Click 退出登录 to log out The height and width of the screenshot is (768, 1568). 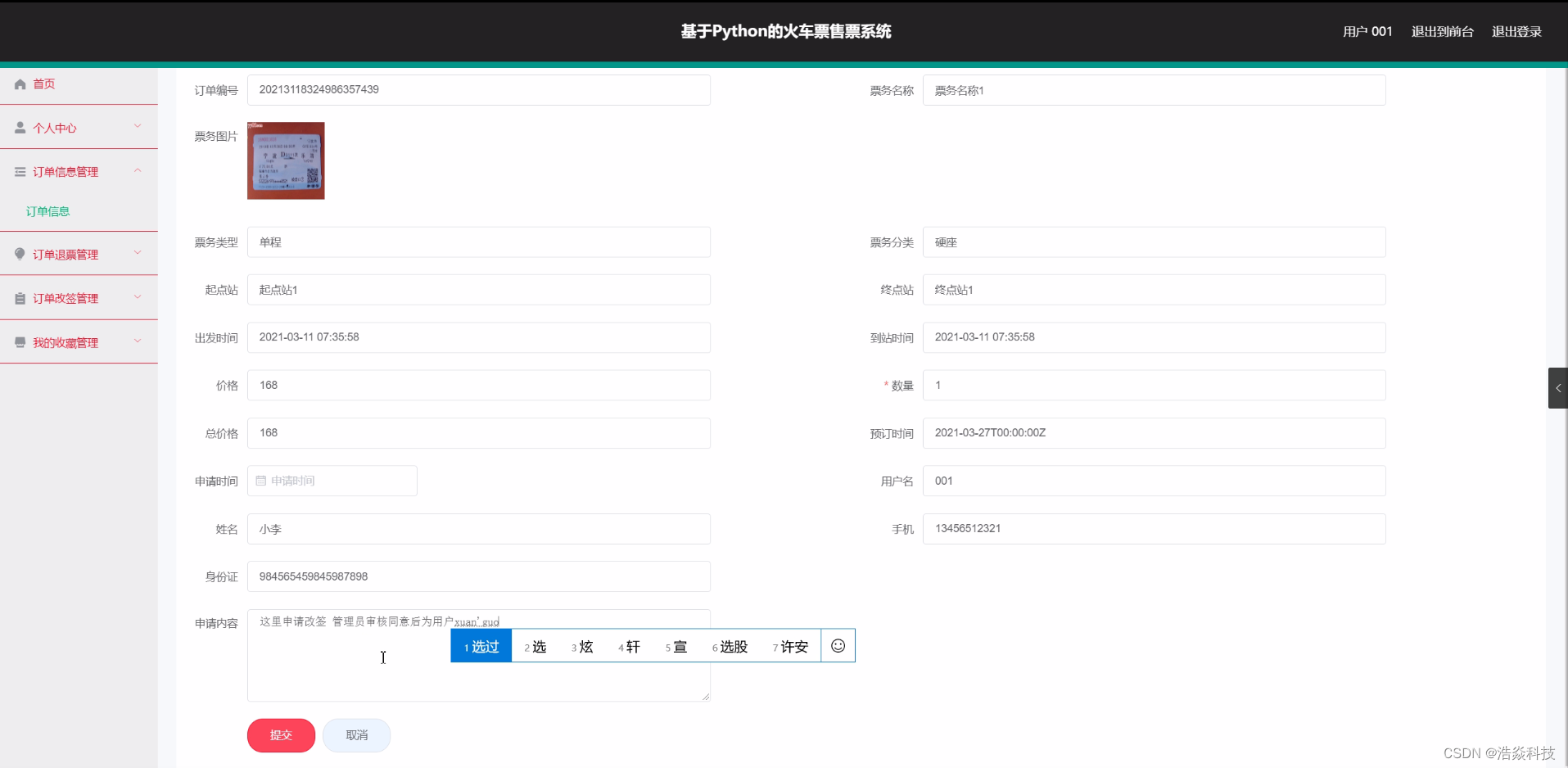pyautogui.click(x=1516, y=32)
